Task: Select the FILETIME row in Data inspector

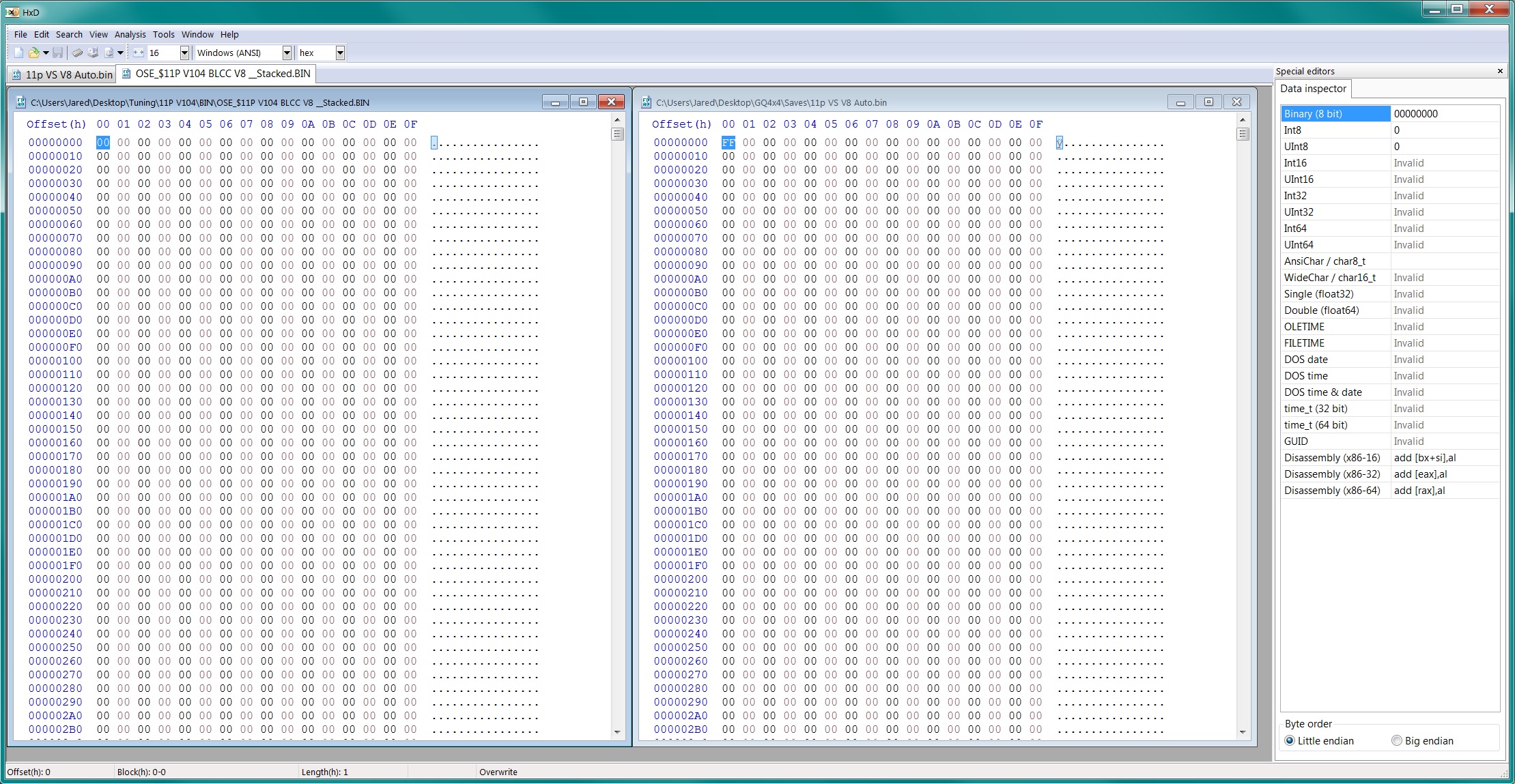Action: (x=1389, y=343)
